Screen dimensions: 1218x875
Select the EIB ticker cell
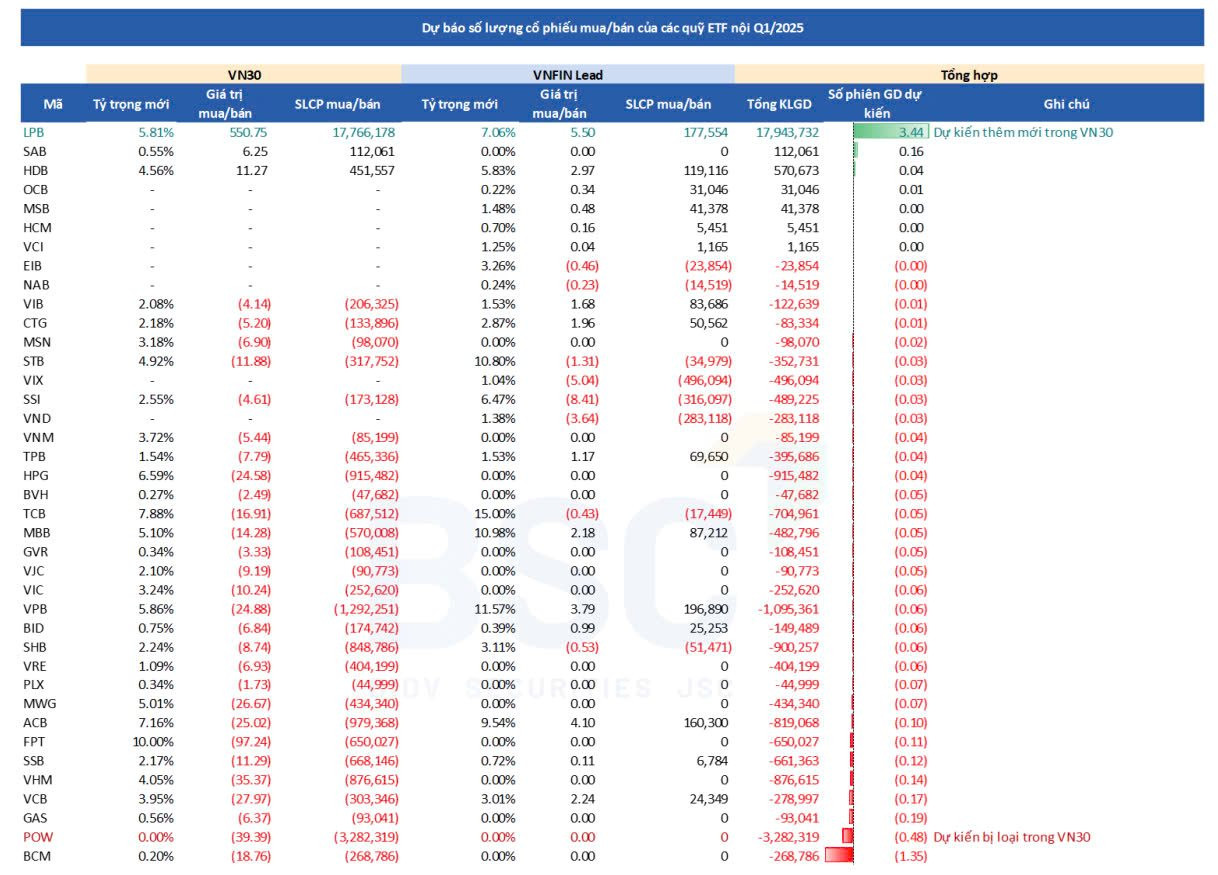[32, 265]
